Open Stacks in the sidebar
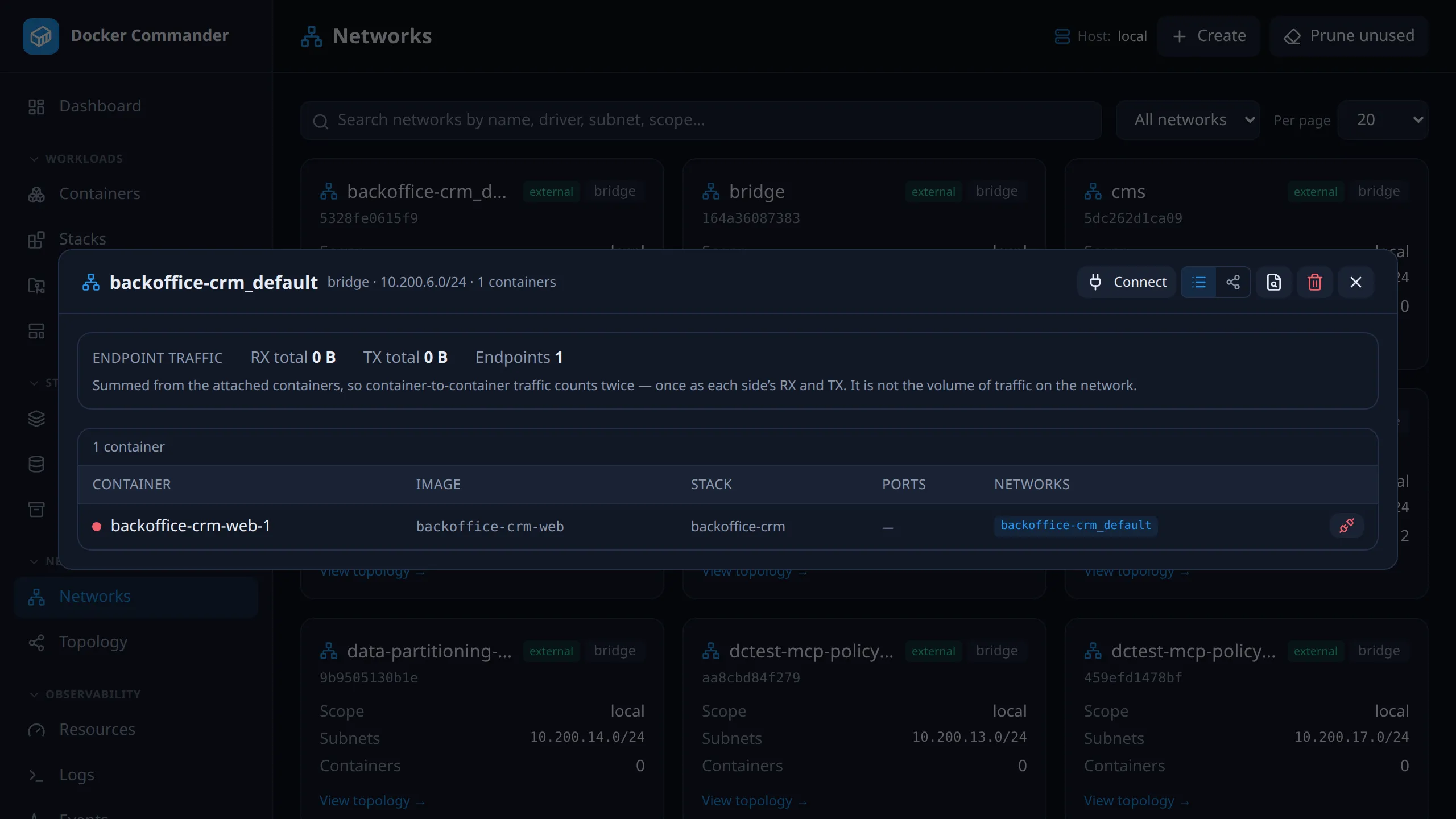Image resolution: width=1456 pixels, height=819 pixels. click(136, 239)
